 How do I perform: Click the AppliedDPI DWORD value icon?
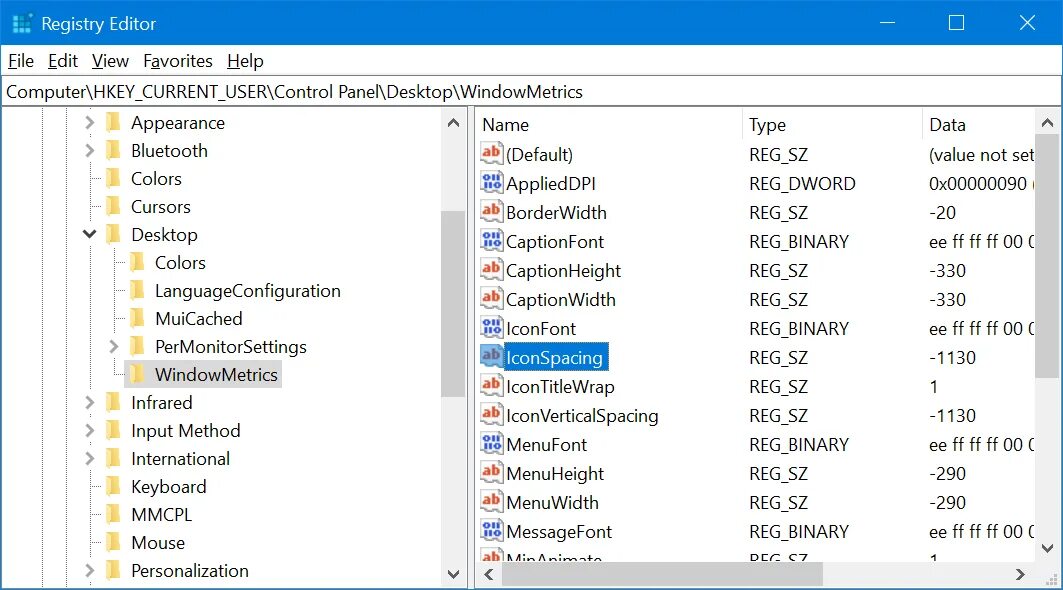point(492,182)
